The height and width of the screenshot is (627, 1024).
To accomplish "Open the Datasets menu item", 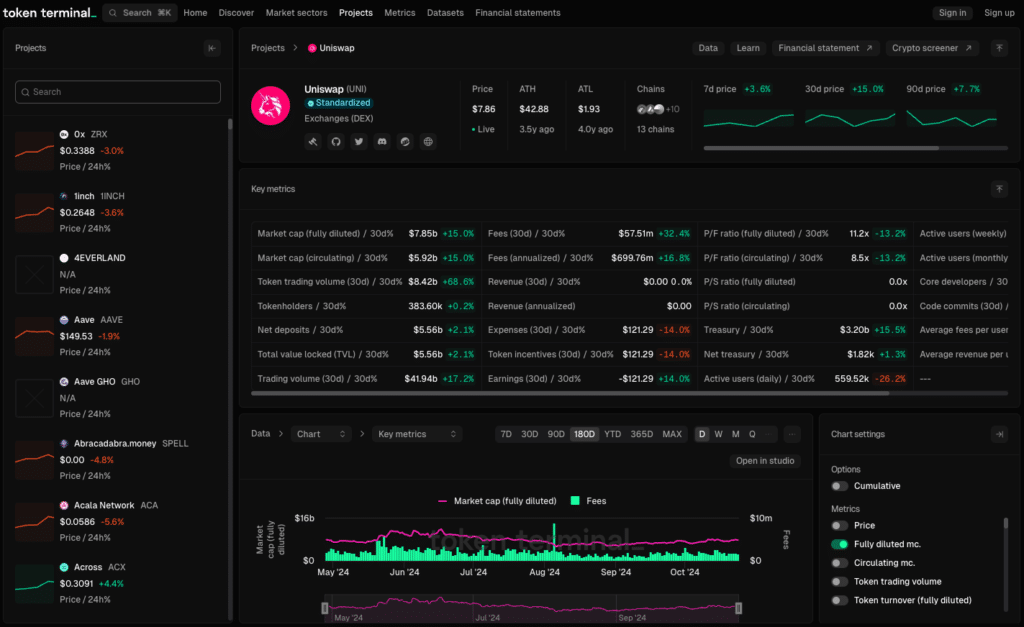I will point(445,13).
